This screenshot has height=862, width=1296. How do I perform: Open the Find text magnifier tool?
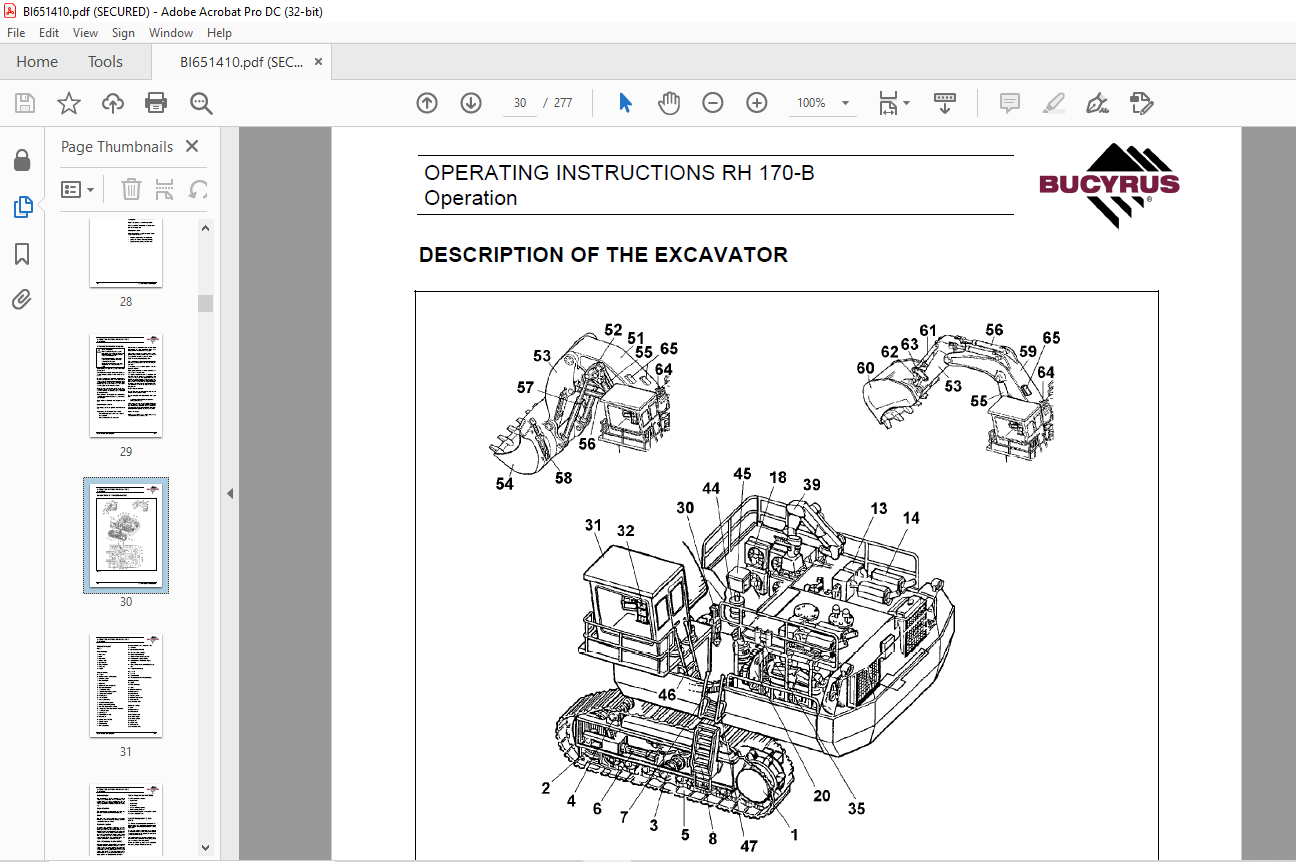click(201, 103)
